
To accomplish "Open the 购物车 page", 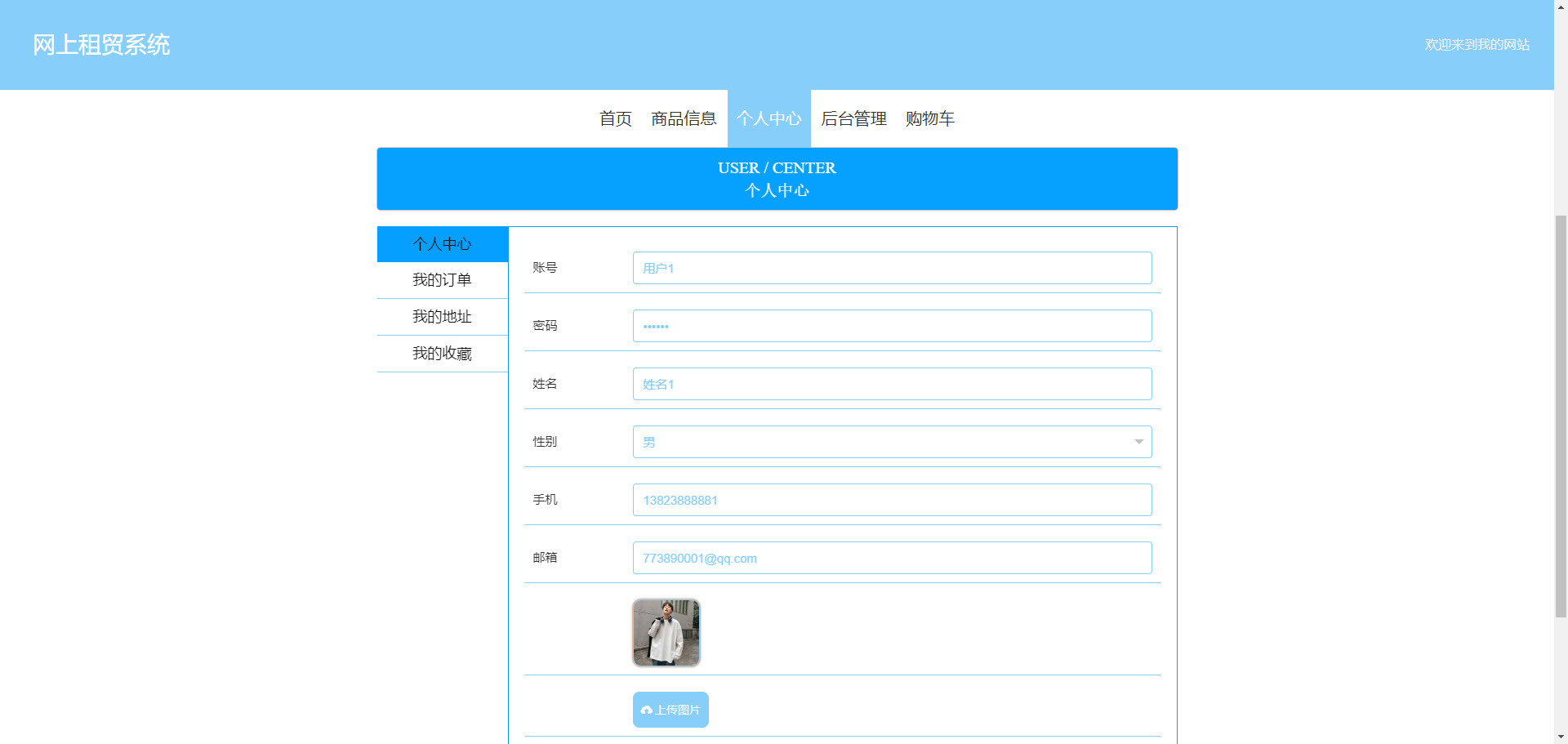I will coord(929,118).
